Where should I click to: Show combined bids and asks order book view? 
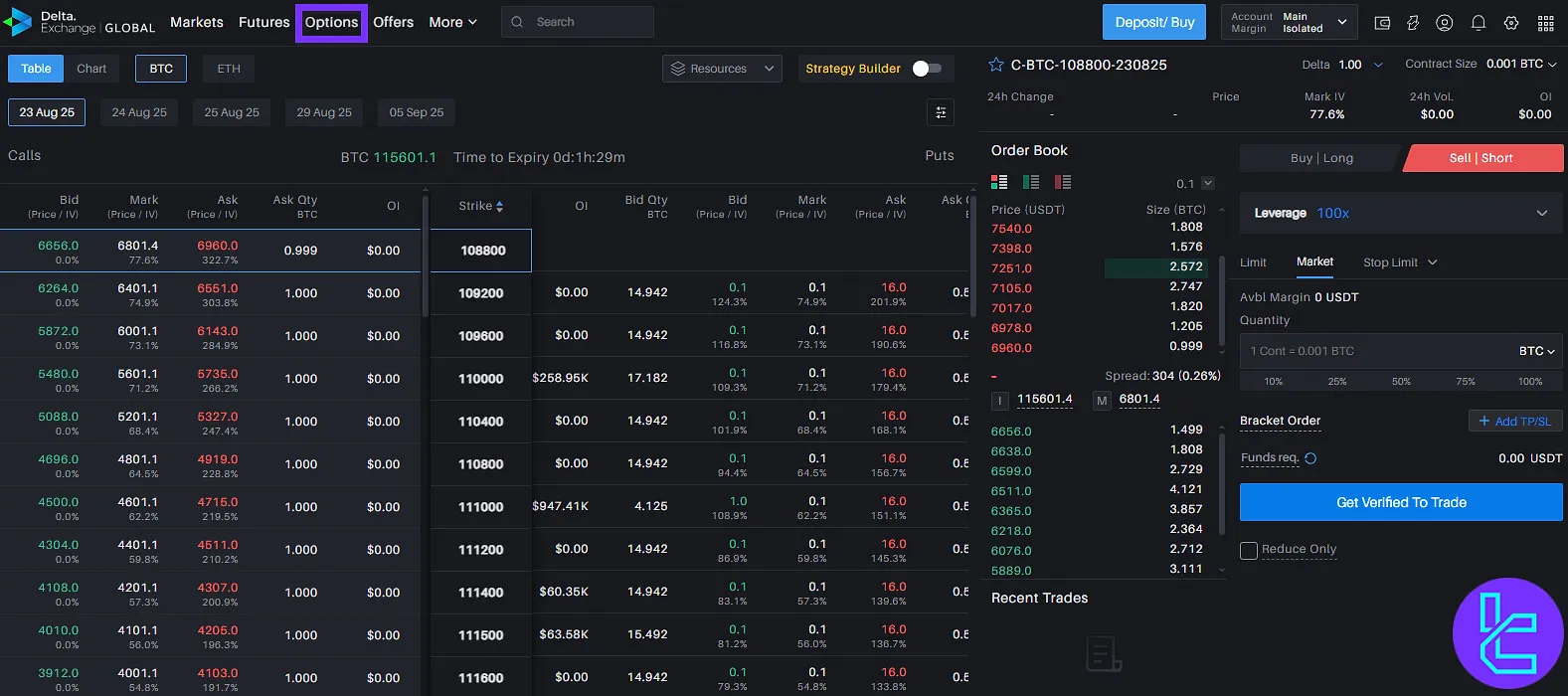click(999, 182)
